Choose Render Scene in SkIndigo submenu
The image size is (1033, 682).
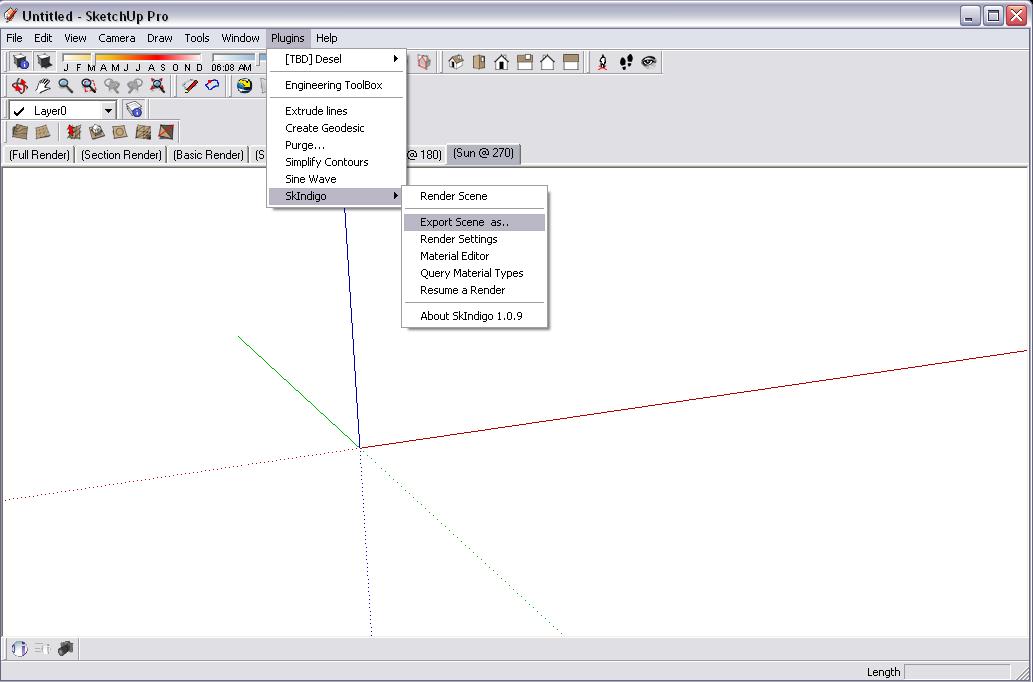(474, 196)
